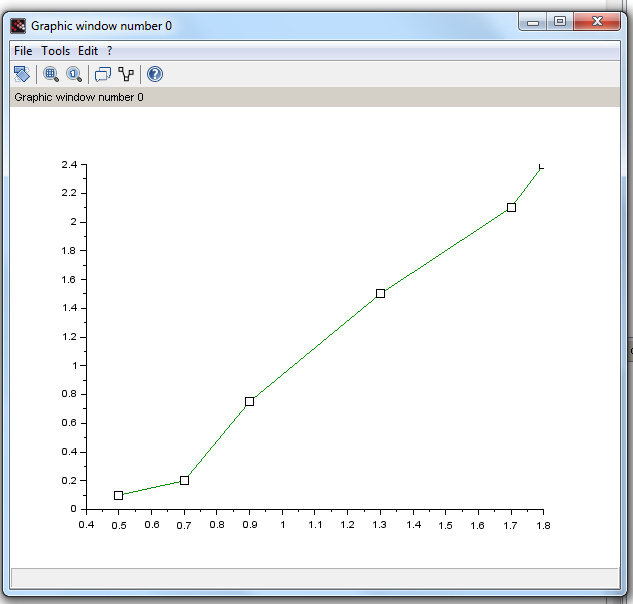633x604 pixels.
Task: Click the y-axis label '2'
Action: coord(73,222)
